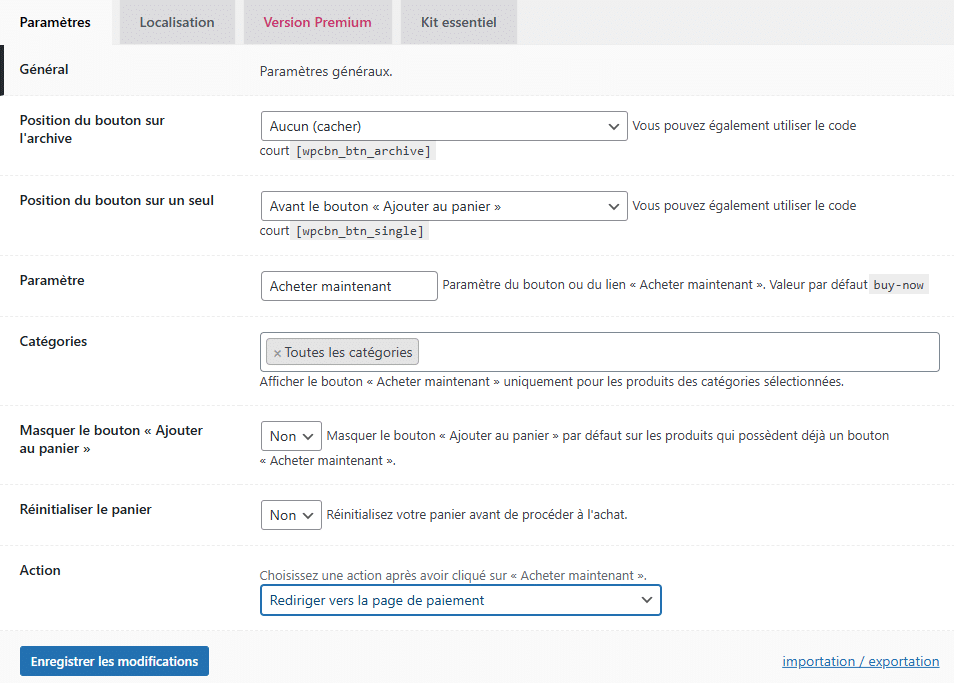
Task: Select the Général section heading
Action: pos(44,69)
